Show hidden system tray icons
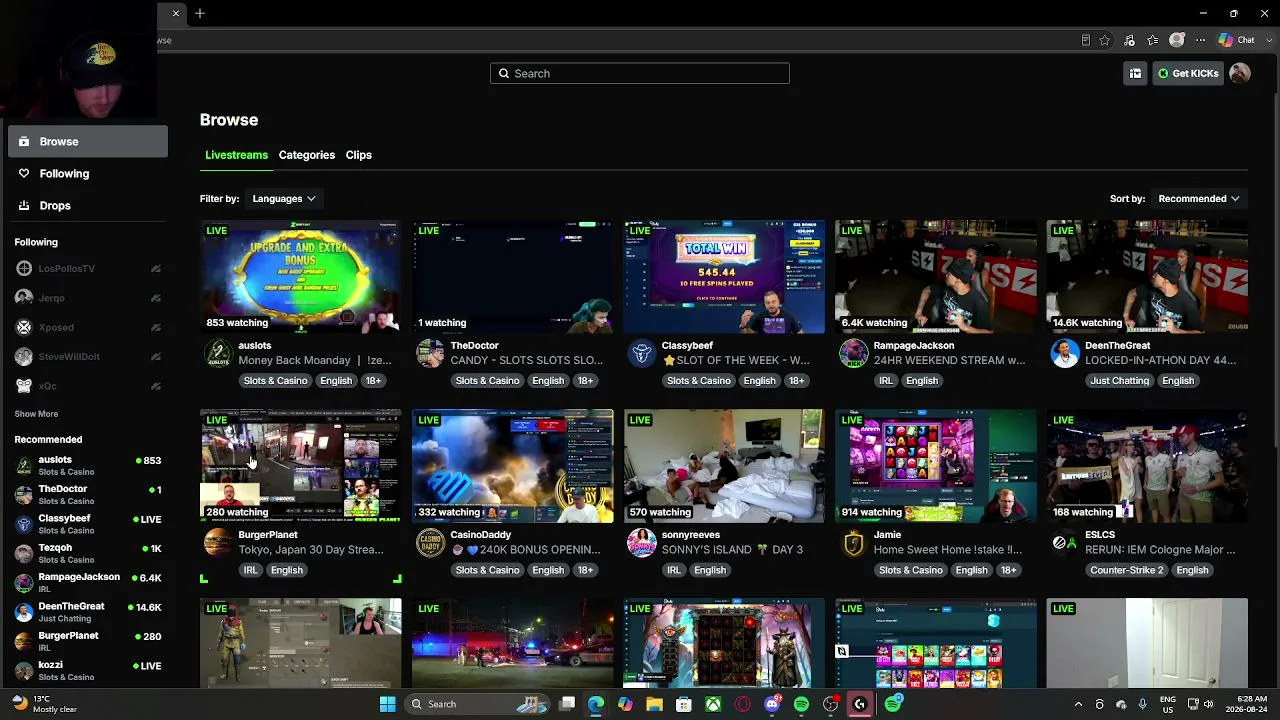This screenshot has width=1280, height=720. [1078, 704]
